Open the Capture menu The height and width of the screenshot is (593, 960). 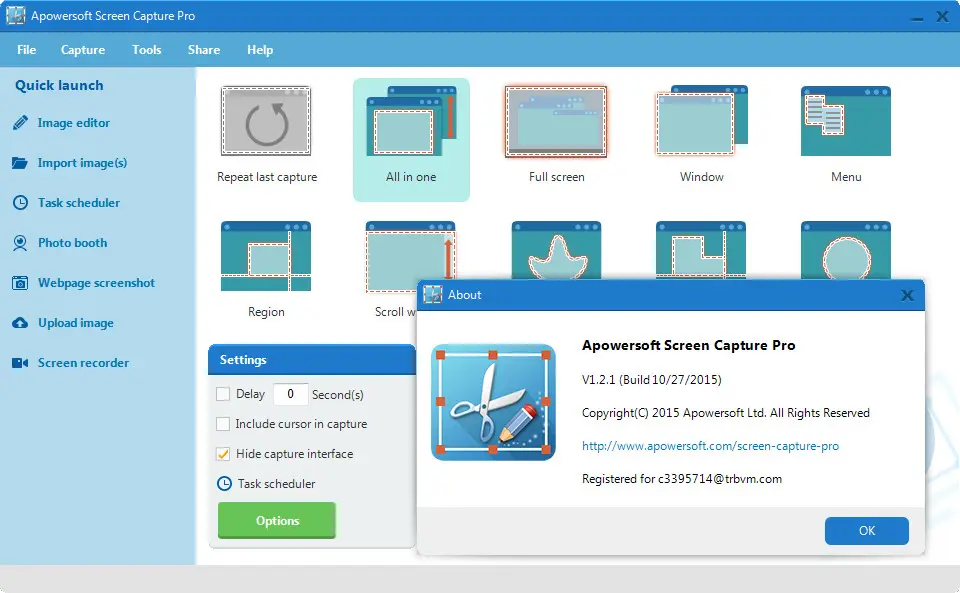pos(83,50)
